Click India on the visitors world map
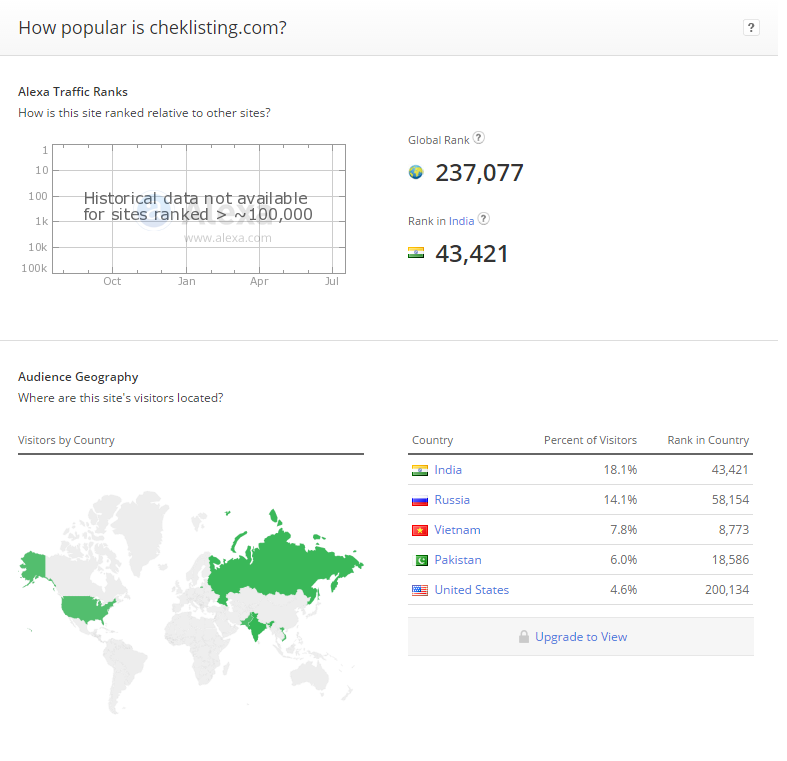This screenshot has width=787, height=761. [254, 626]
